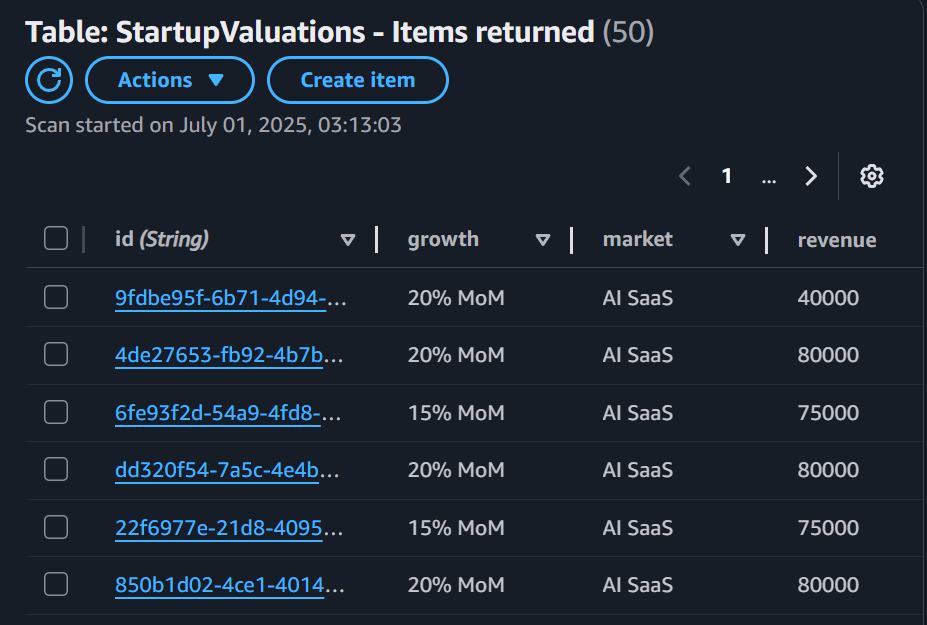The height and width of the screenshot is (625, 927).
Task: Go to next page arrow
Action: pyautogui.click(x=811, y=176)
